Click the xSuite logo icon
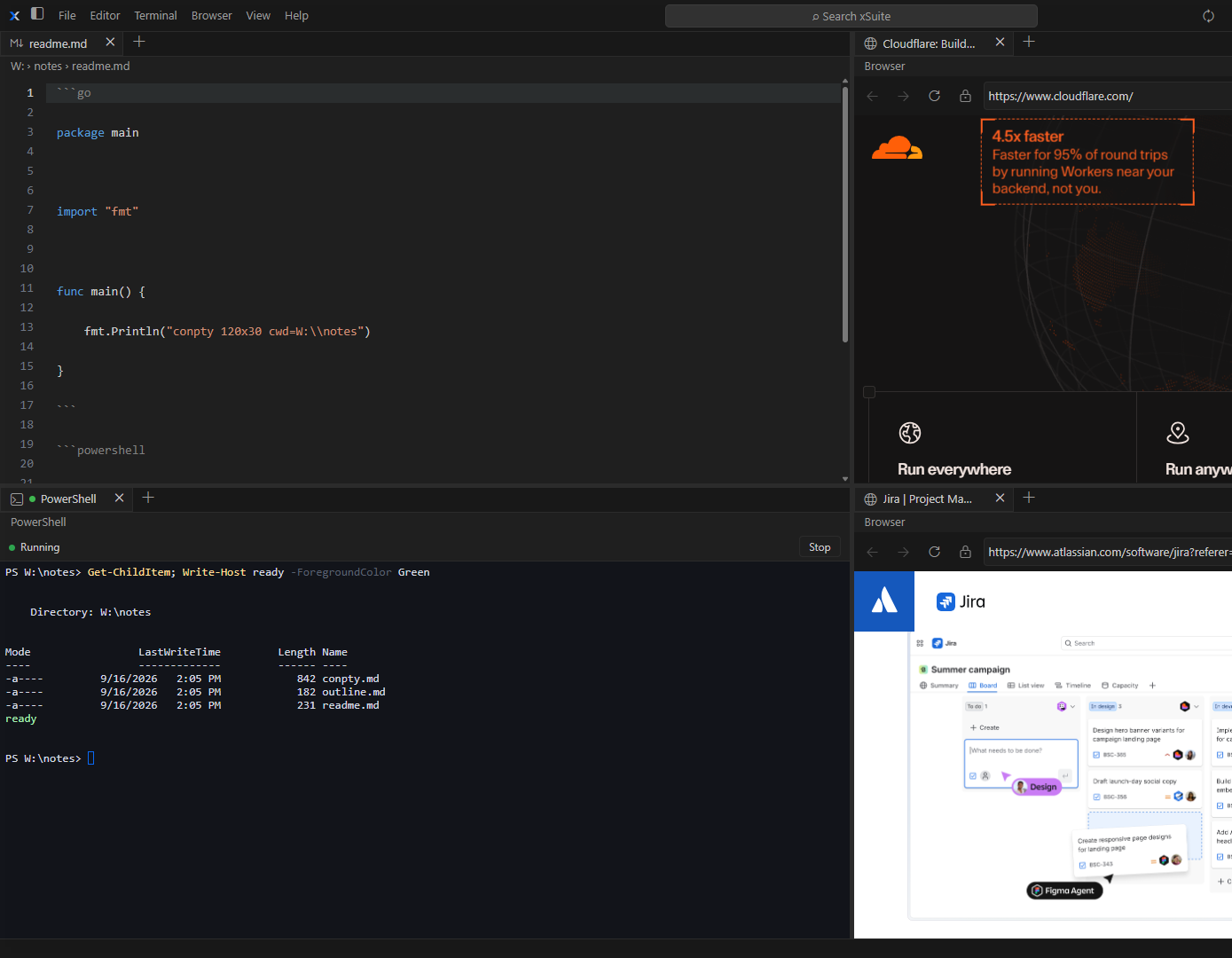Viewport: 1232px width, 958px height. pyautogui.click(x=14, y=15)
